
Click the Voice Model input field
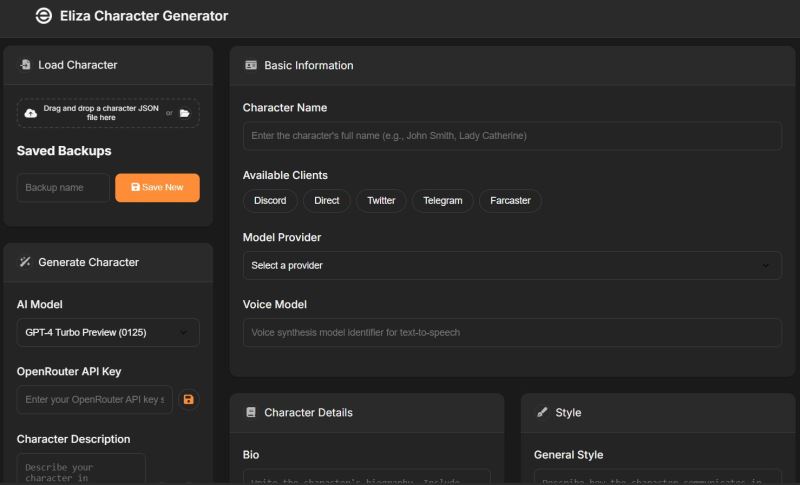[512, 332]
